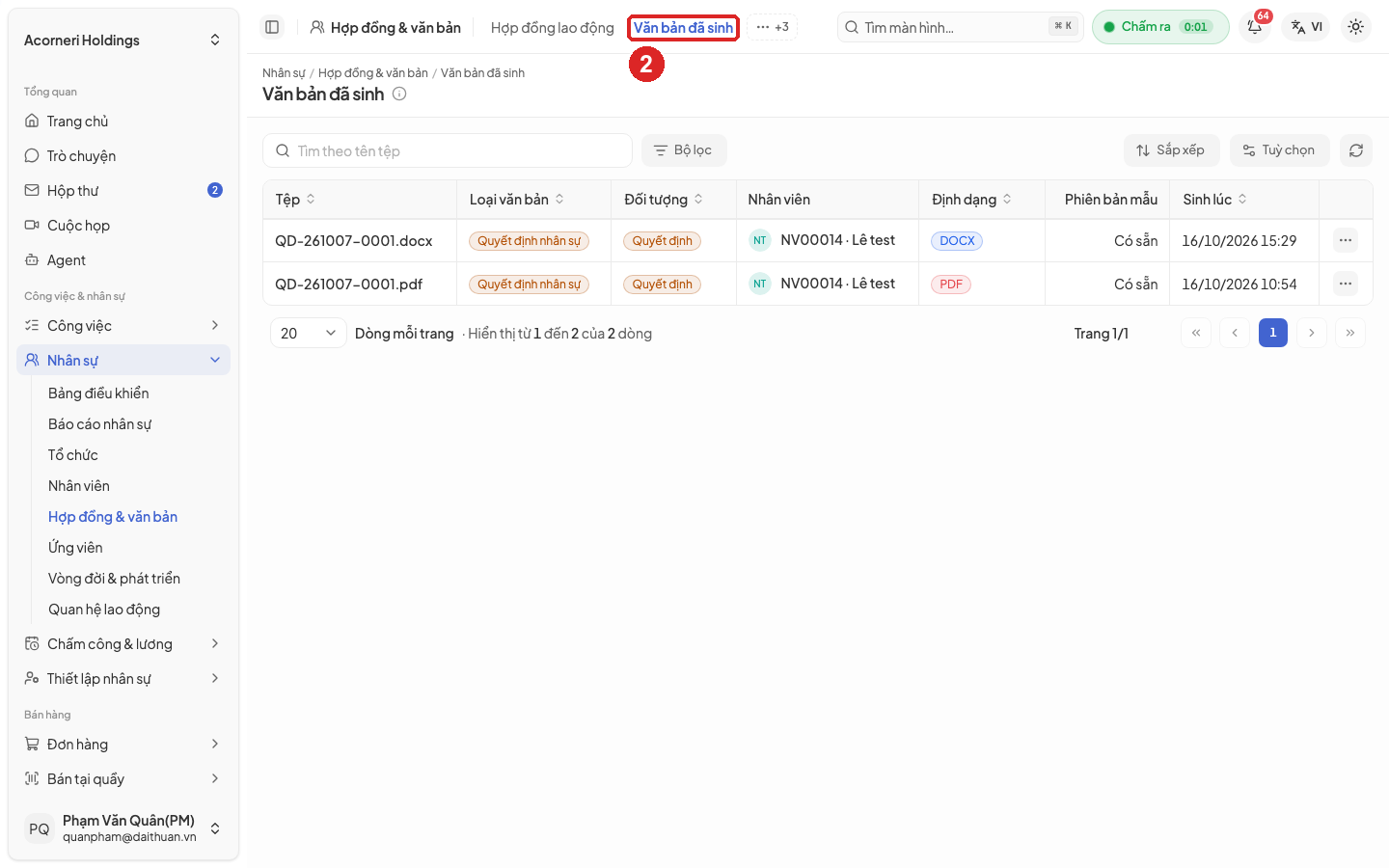Viewport: 1389px width, 868px height.
Task: Open the notifications bell icon
Action: [x=1255, y=27]
